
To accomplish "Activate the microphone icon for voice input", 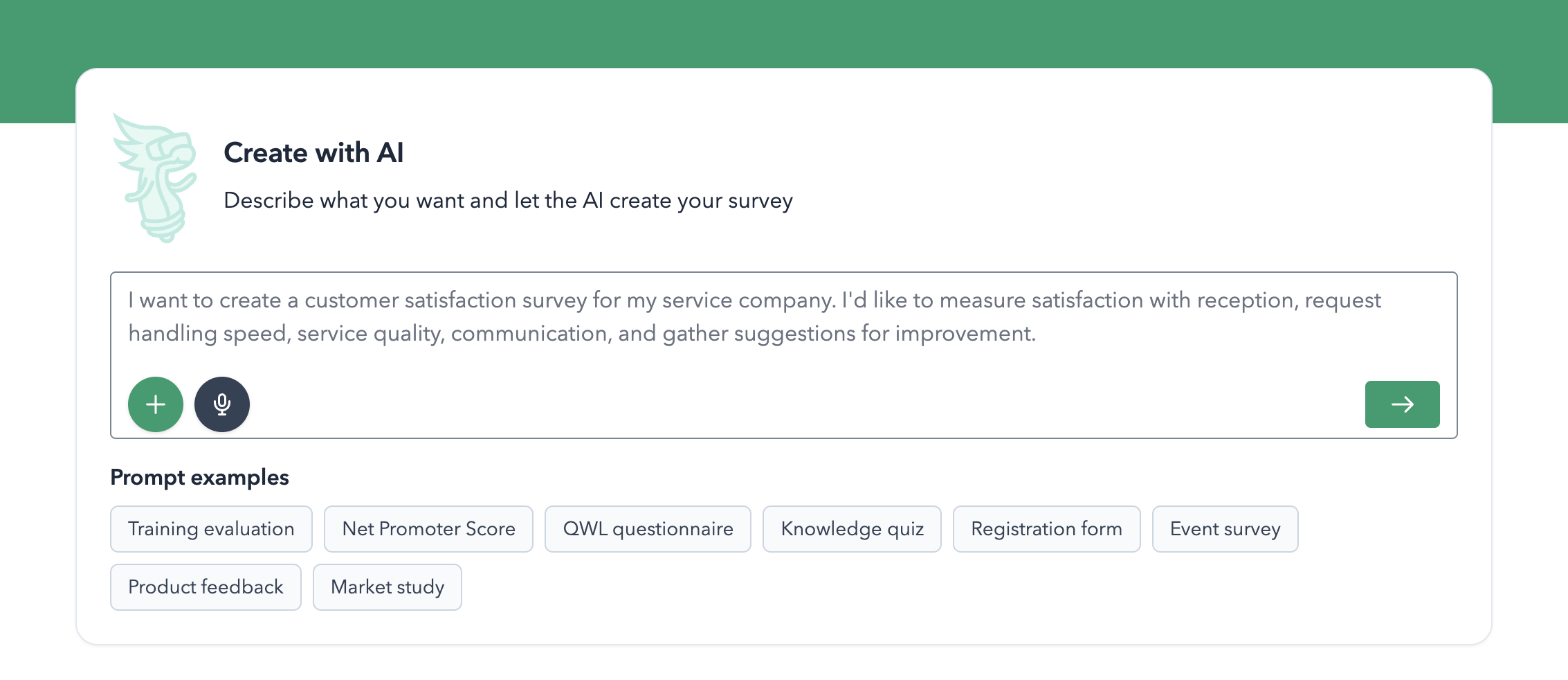I will coord(222,404).
